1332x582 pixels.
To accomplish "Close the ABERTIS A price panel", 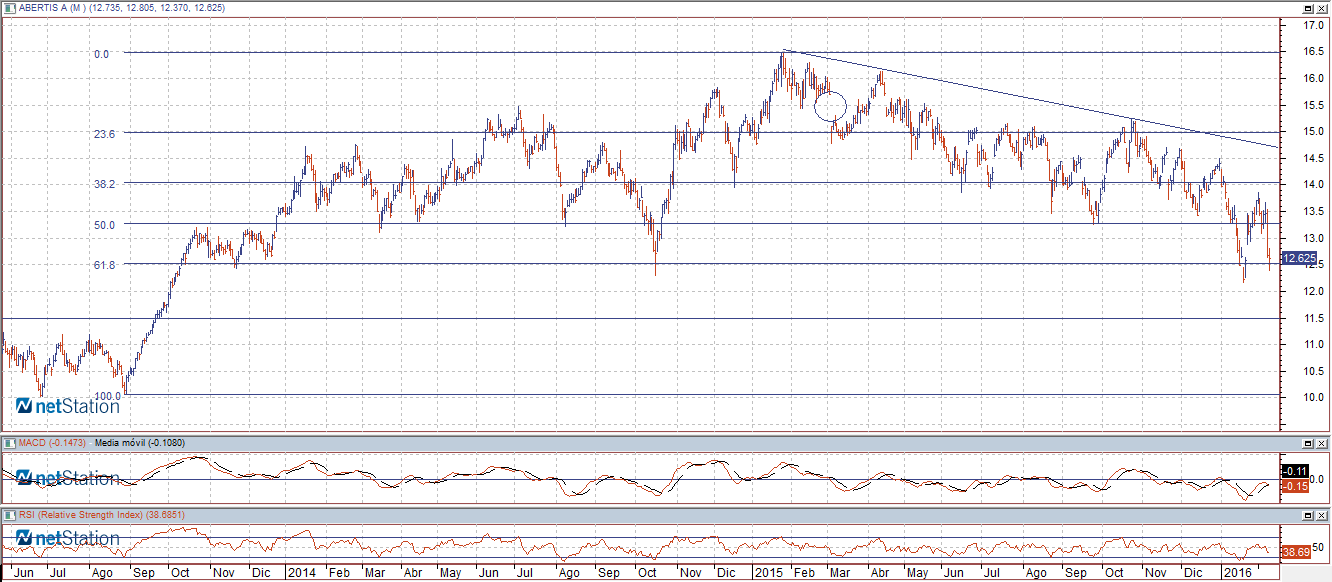I will click(x=1321, y=7).
